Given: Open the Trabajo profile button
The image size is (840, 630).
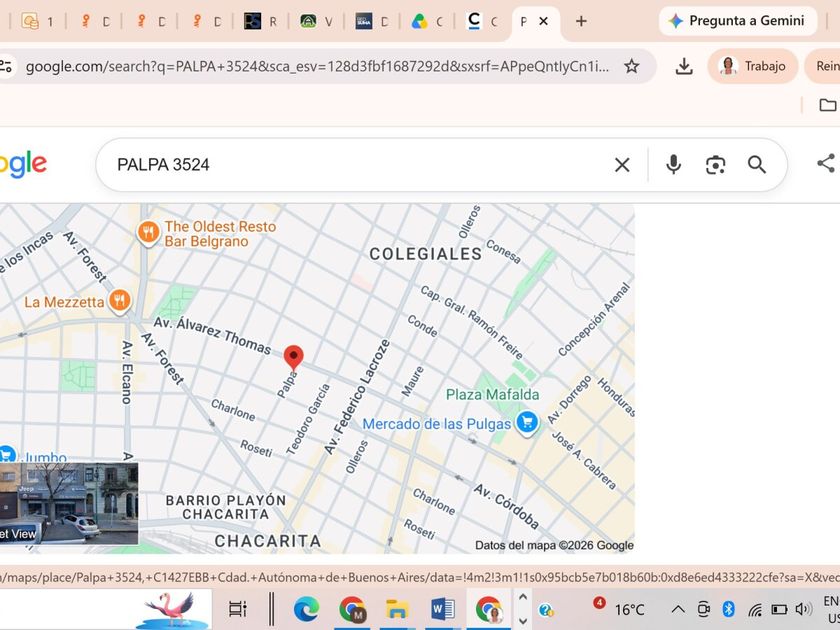Looking at the screenshot, I should pos(753,66).
